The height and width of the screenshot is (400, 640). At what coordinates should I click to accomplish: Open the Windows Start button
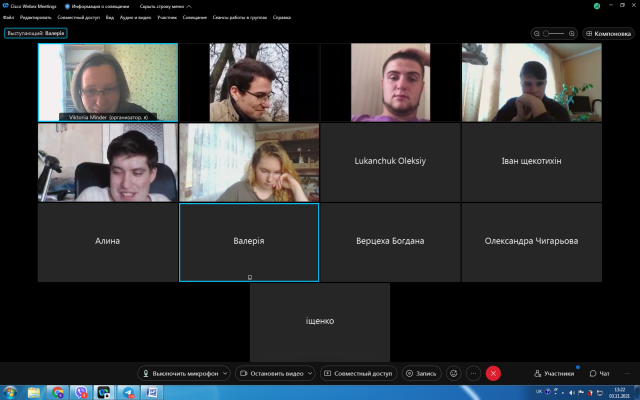10,393
